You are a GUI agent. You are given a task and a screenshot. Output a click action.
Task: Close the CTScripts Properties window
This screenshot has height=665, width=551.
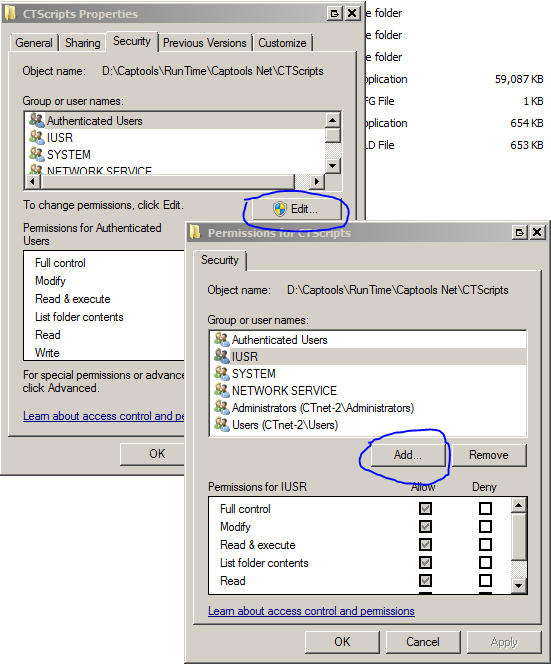point(352,14)
